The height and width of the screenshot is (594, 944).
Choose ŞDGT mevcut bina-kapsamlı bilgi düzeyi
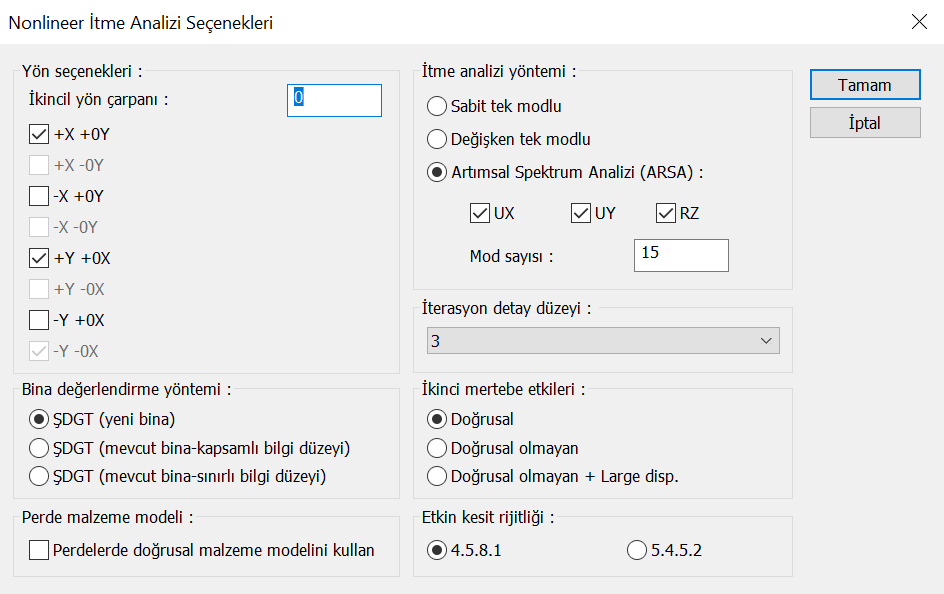pos(40,448)
